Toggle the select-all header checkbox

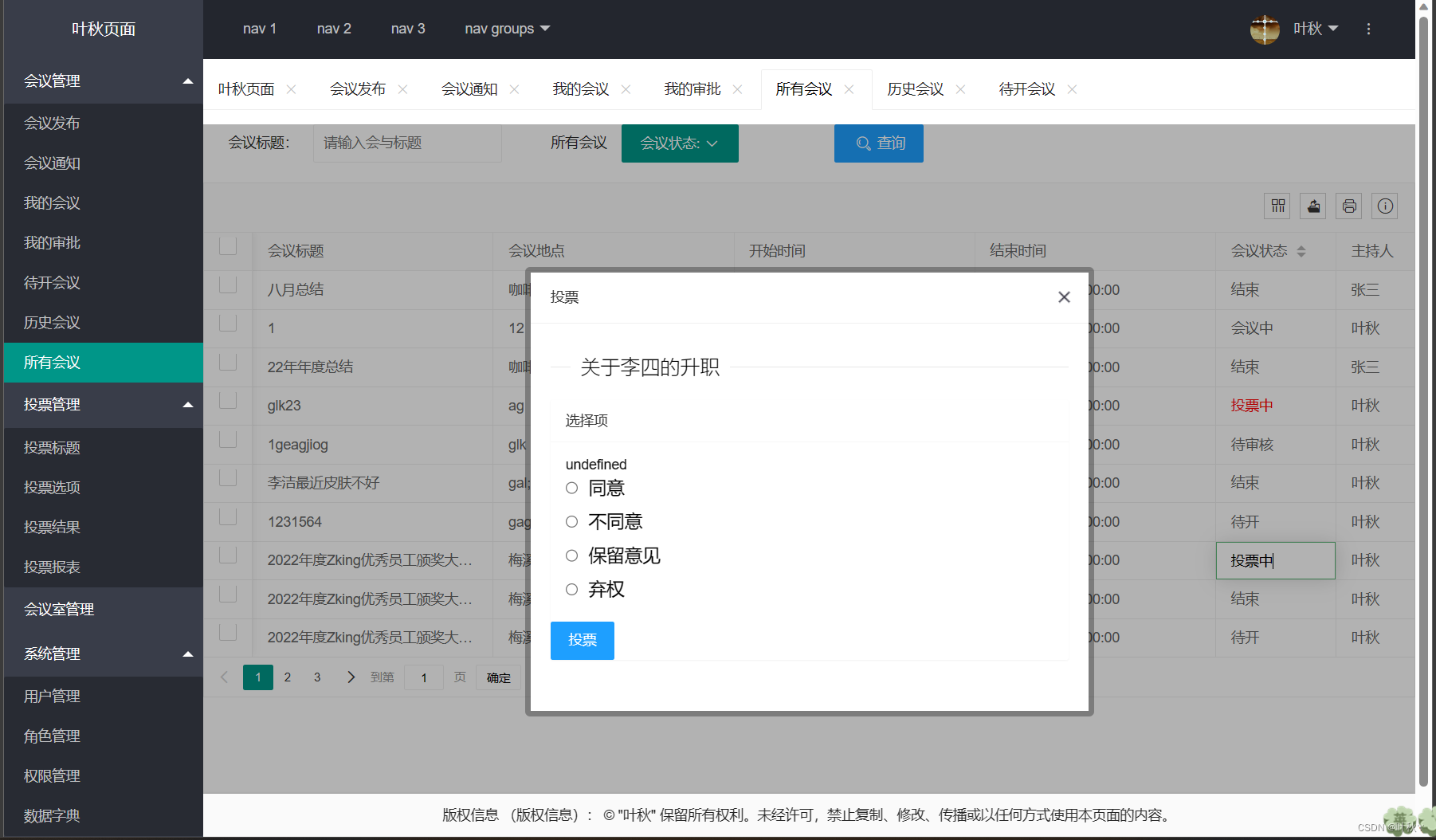228,246
